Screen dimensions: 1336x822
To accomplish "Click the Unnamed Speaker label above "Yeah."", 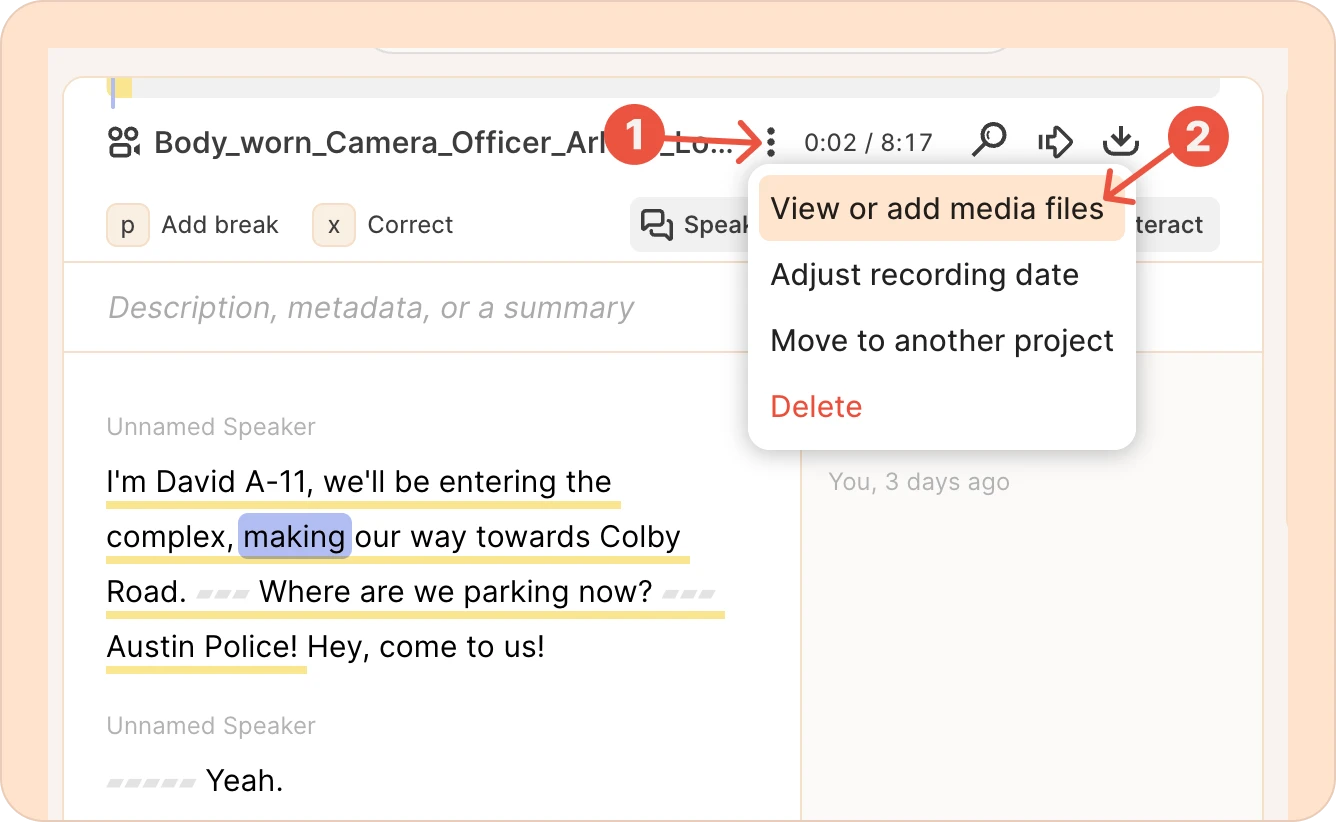I will tap(211, 726).
